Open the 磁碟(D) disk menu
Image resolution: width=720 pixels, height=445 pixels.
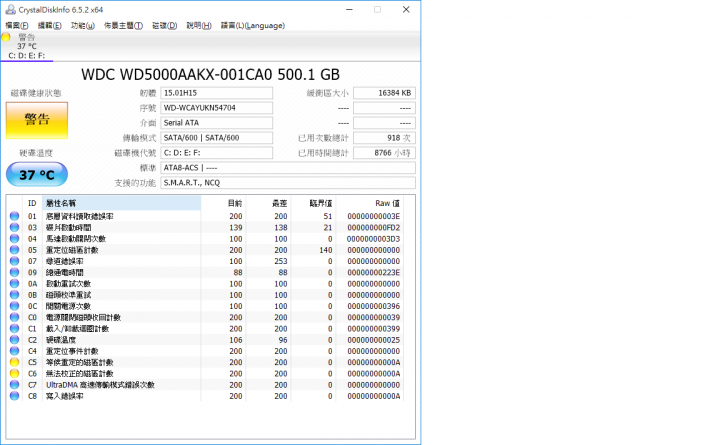click(x=164, y=26)
